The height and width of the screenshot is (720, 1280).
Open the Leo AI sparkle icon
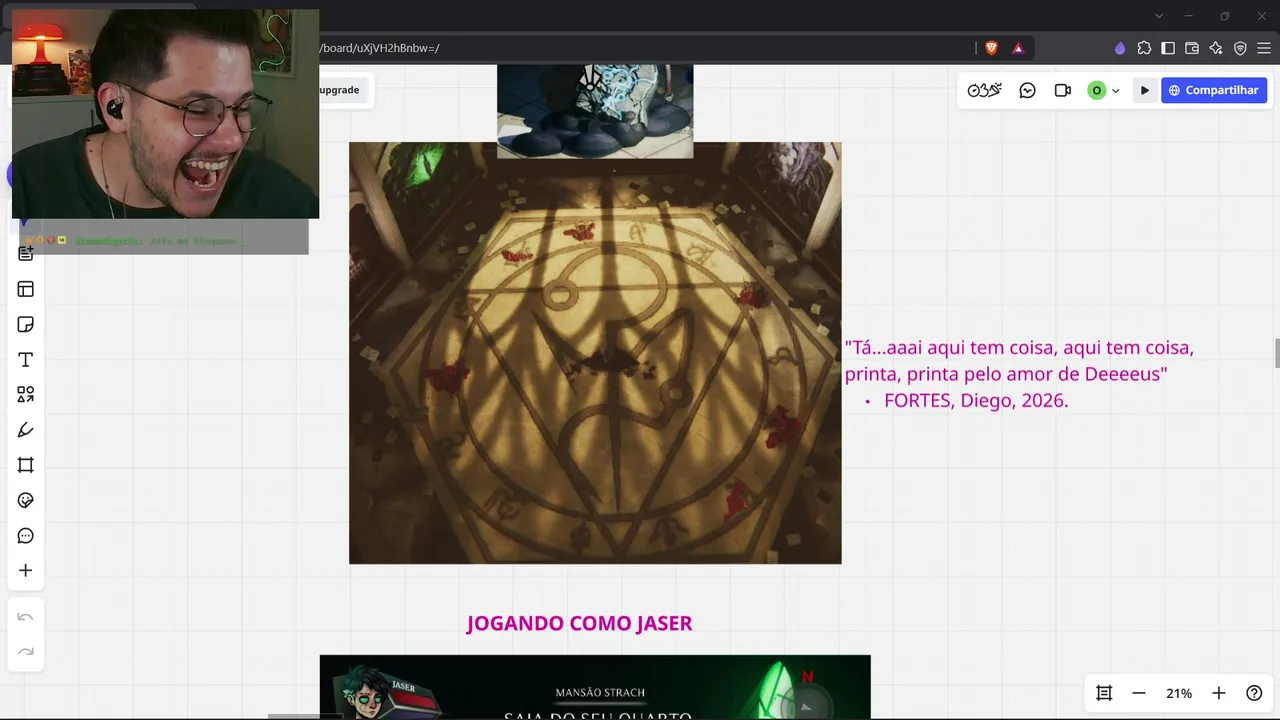1216,48
